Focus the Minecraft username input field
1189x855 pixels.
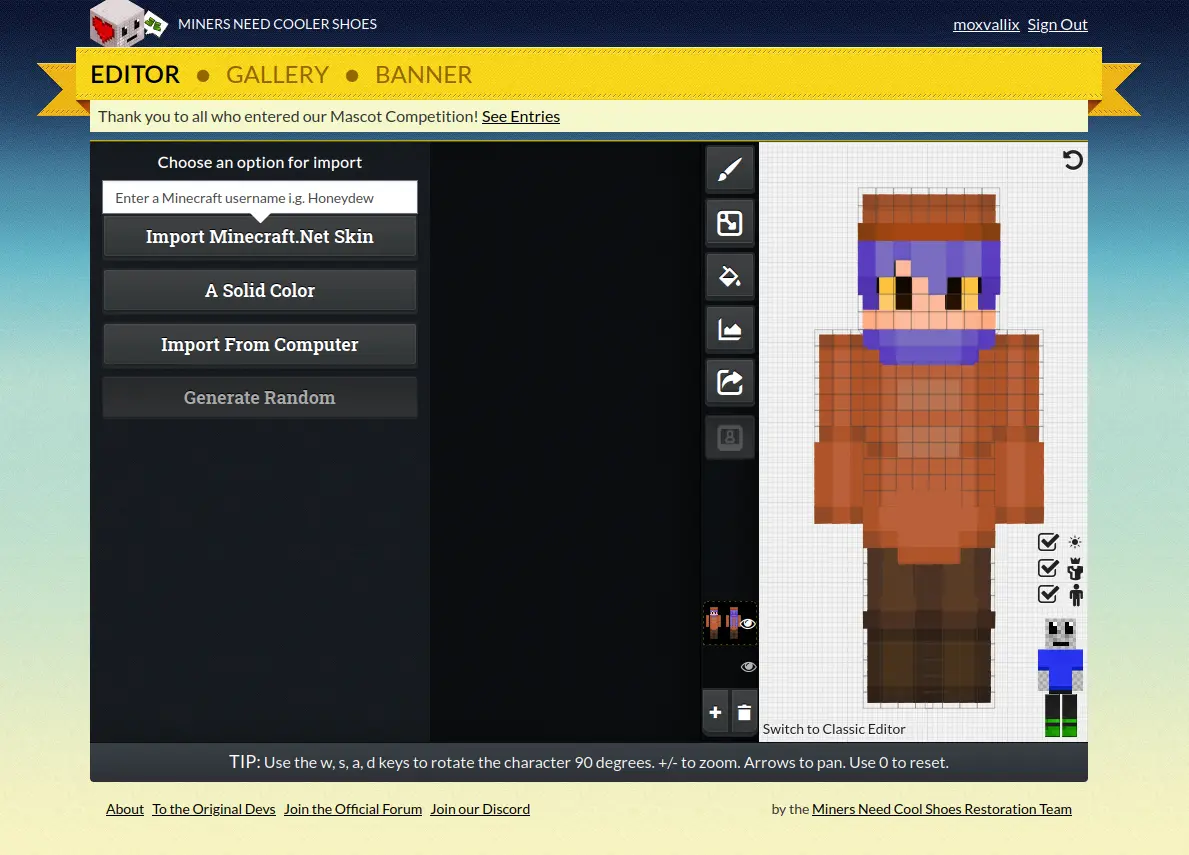[x=259, y=198]
